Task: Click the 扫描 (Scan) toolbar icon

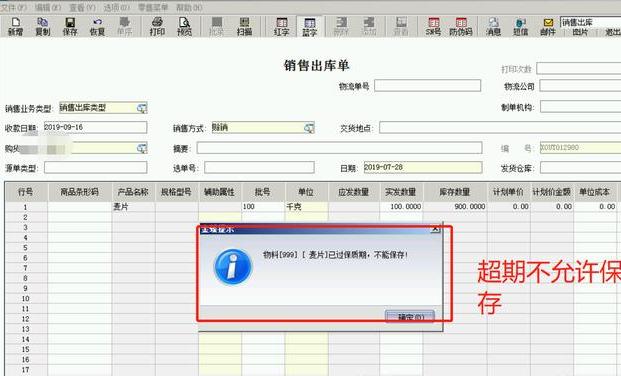Action: coord(244,27)
